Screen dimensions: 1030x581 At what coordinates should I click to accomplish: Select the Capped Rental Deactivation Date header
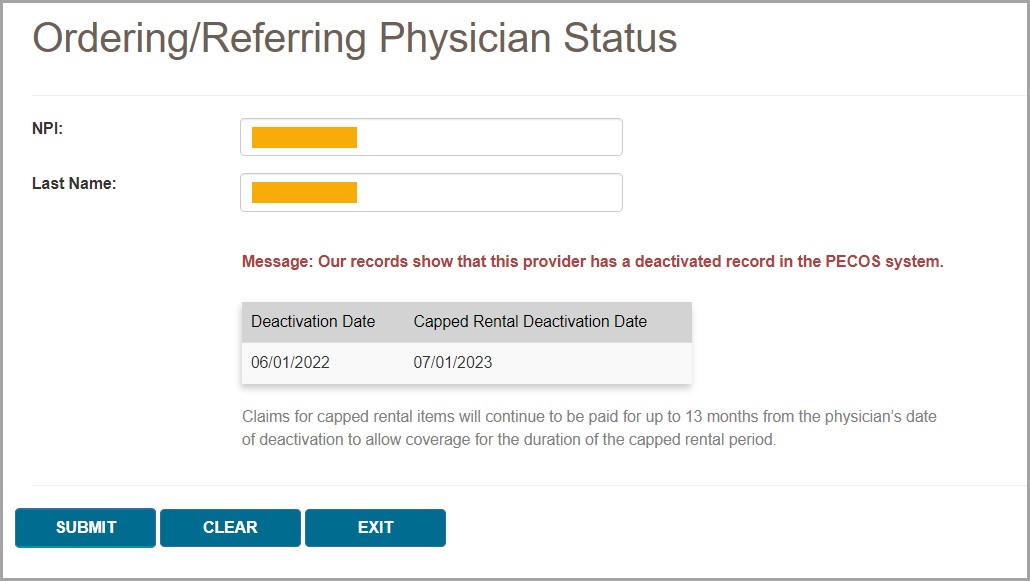(530, 322)
